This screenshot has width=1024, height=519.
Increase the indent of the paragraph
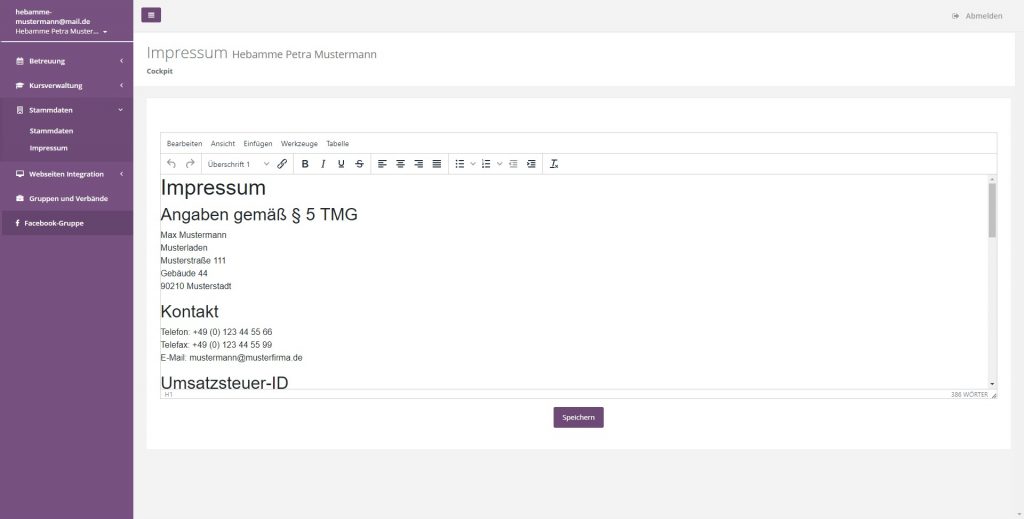tap(531, 164)
